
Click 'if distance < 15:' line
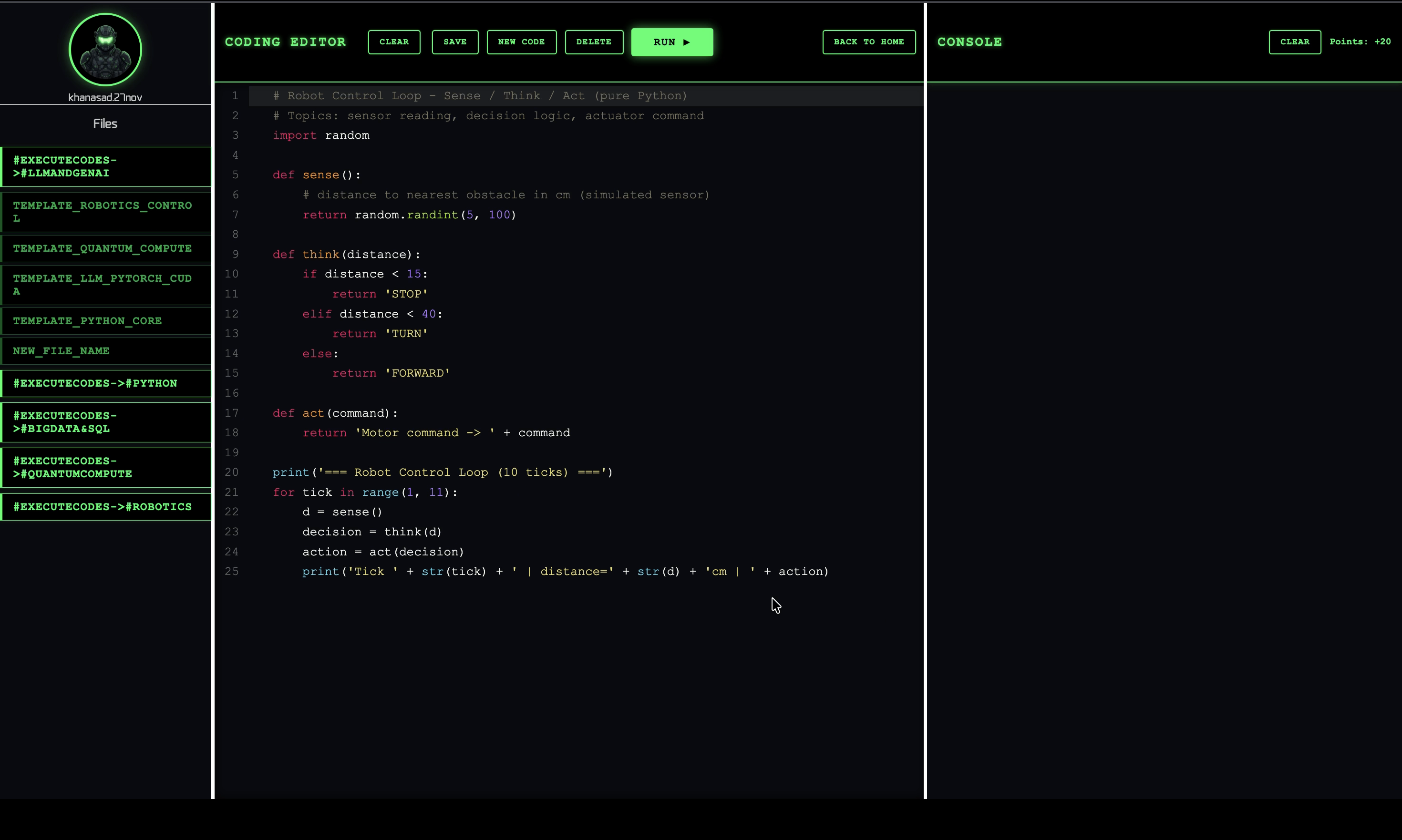coord(365,274)
